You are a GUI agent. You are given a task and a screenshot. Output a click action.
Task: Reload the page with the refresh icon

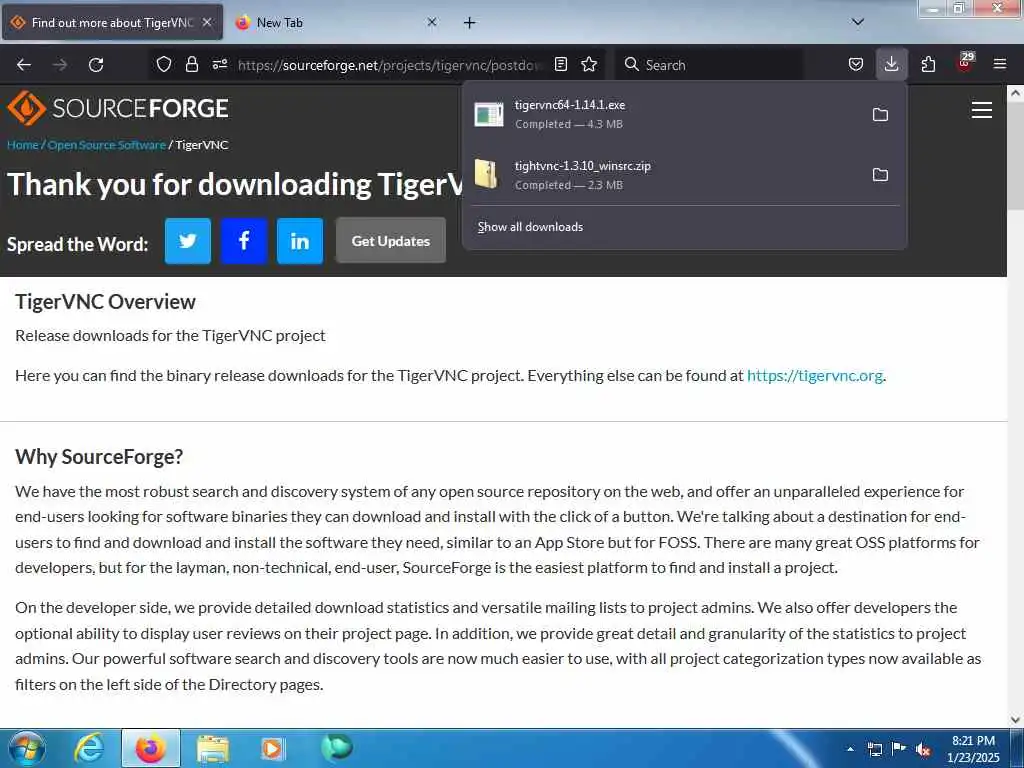[x=96, y=65]
